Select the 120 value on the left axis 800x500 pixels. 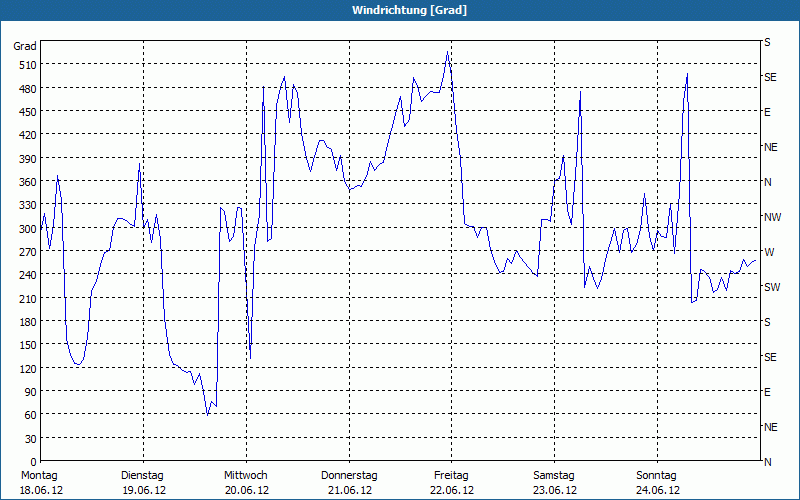pos(28,368)
